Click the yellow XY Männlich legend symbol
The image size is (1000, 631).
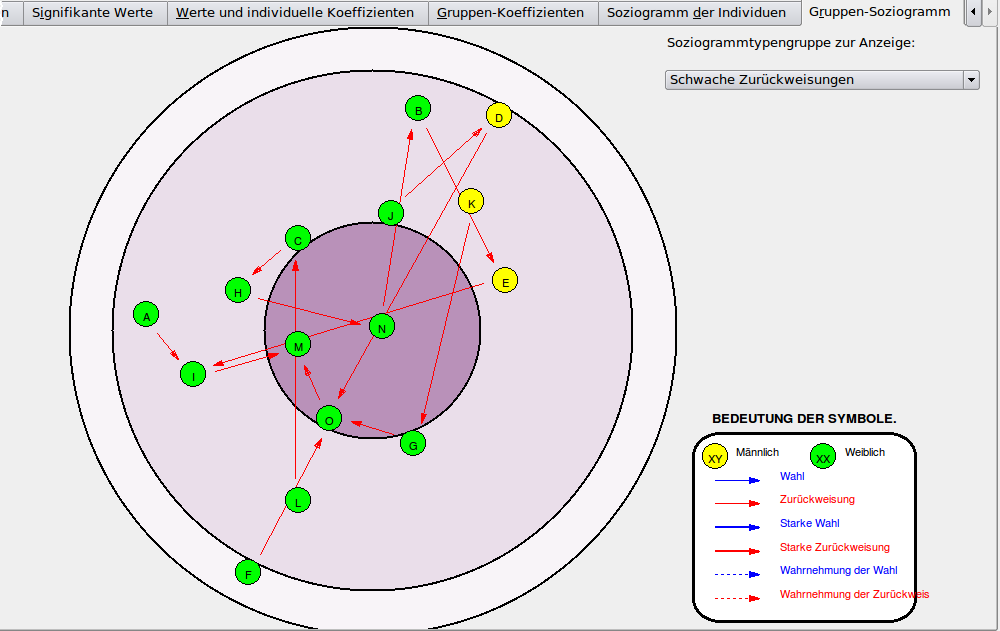pyautogui.click(x=716, y=457)
